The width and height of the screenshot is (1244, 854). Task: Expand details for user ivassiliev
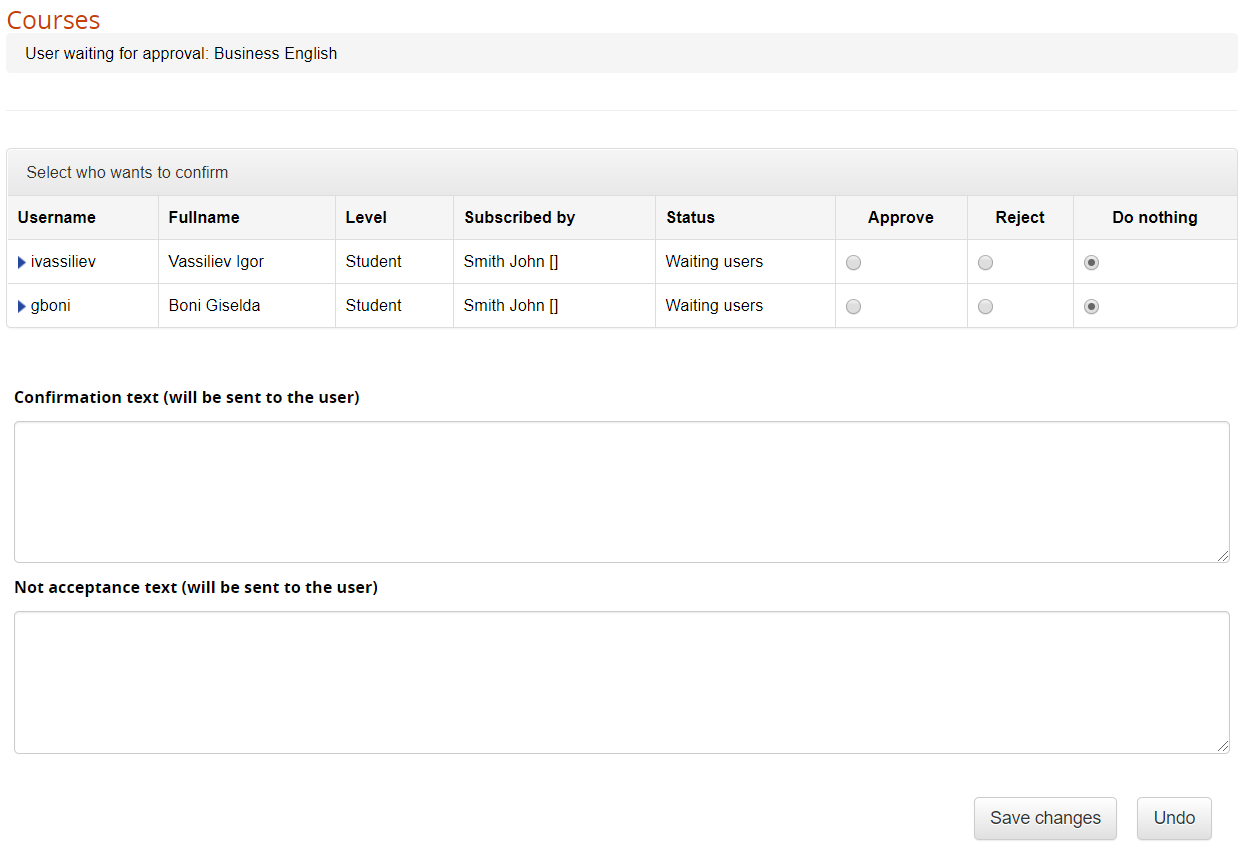21,262
